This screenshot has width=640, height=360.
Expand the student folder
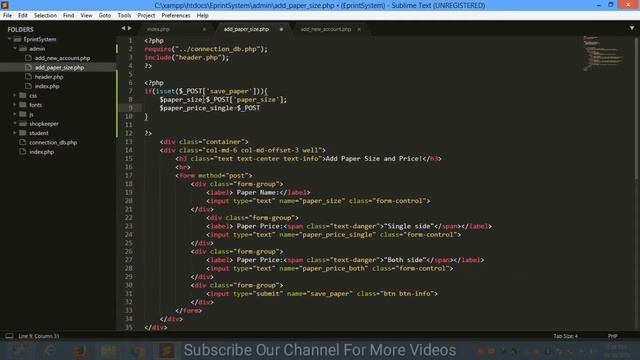pyautogui.click(x=15, y=133)
